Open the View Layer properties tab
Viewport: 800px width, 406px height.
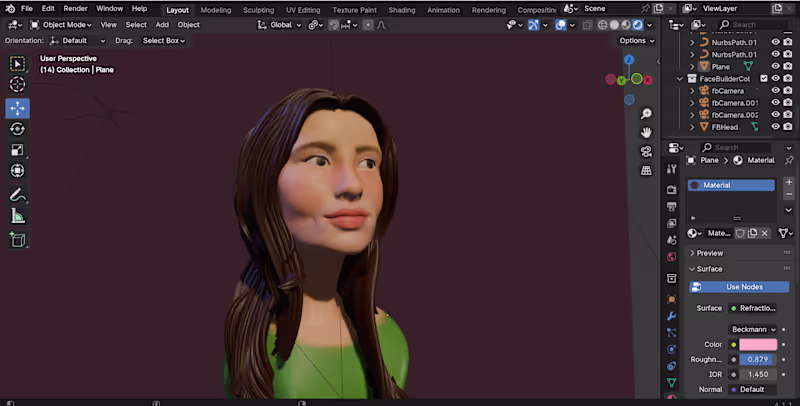point(671,223)
